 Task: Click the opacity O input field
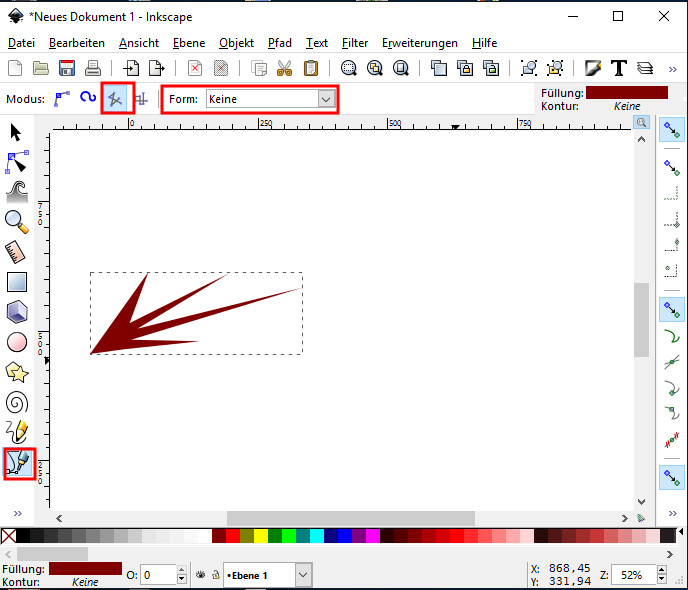(x=158, y=575)
